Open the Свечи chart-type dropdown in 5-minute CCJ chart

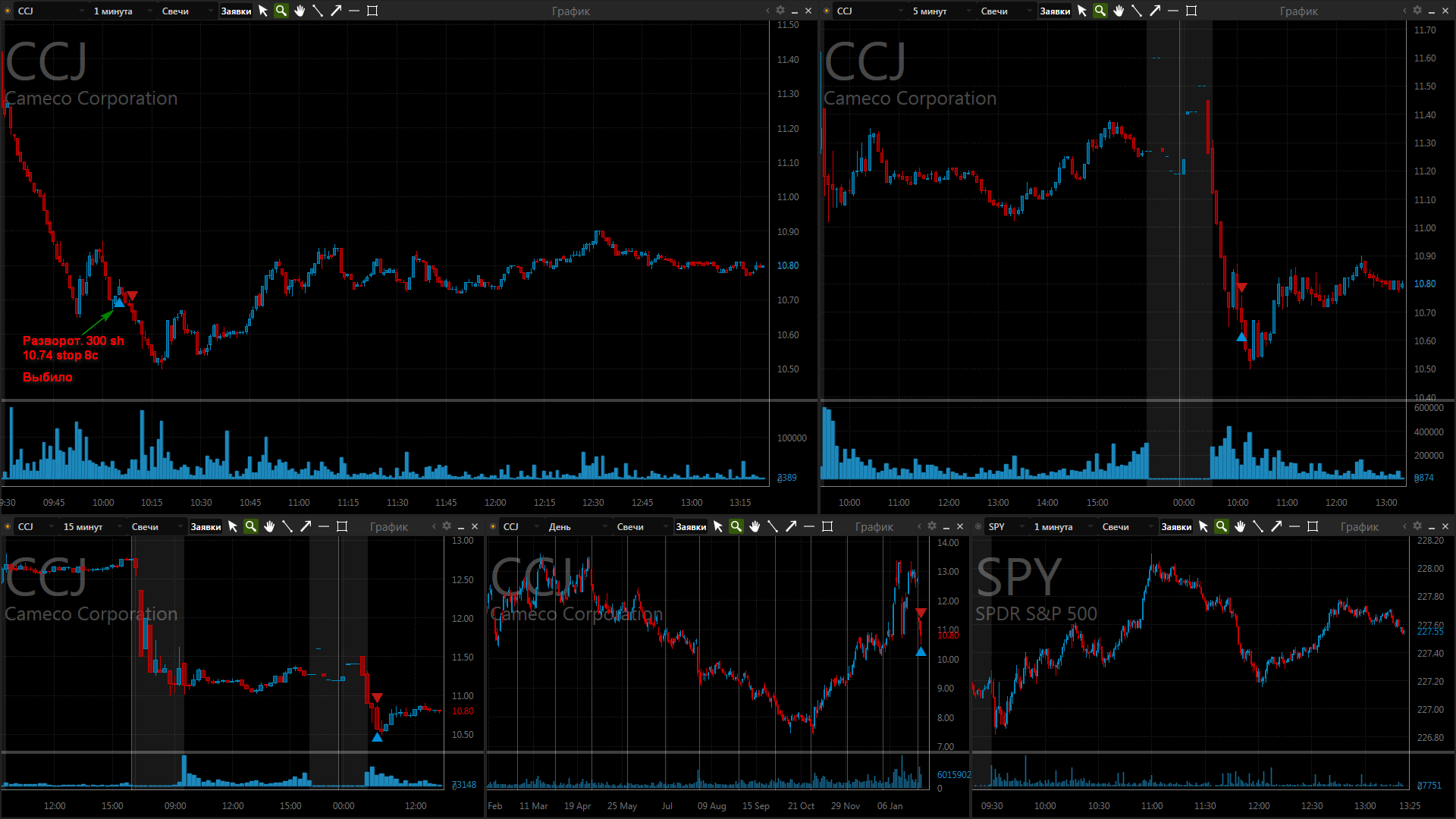[x=1006, y=11]
